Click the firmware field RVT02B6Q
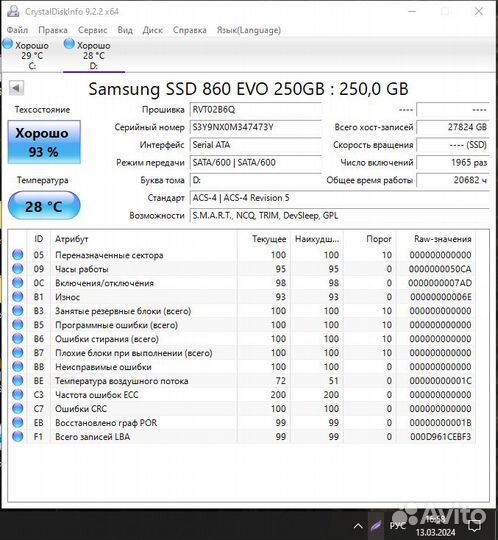Viewport: 498px width, 540px height. 256,110
